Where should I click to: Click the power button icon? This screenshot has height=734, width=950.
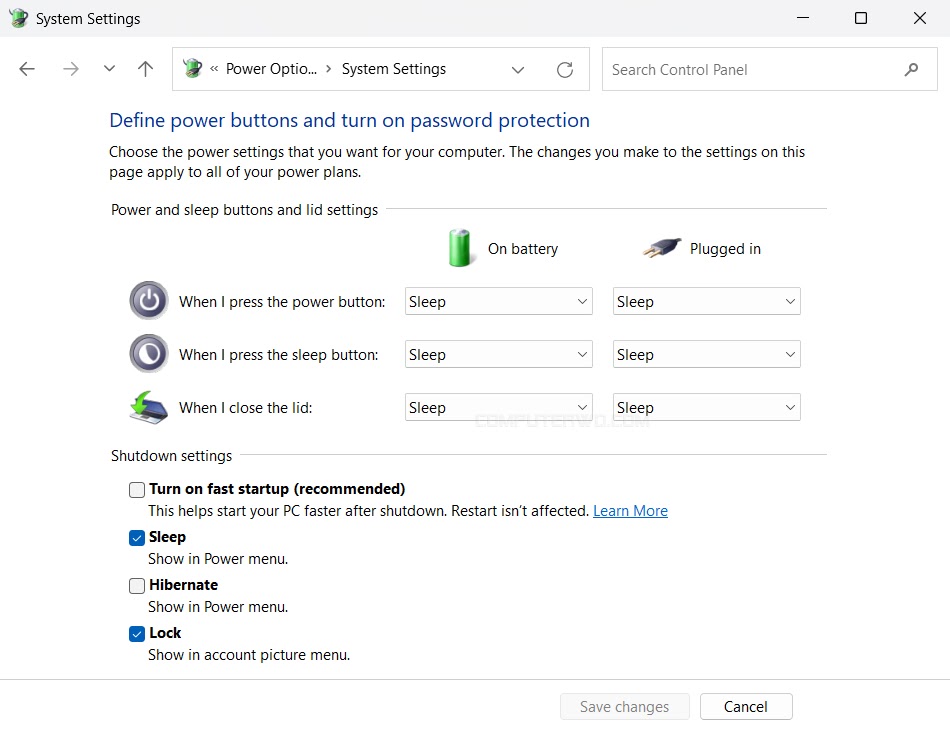tap(148, 301)
